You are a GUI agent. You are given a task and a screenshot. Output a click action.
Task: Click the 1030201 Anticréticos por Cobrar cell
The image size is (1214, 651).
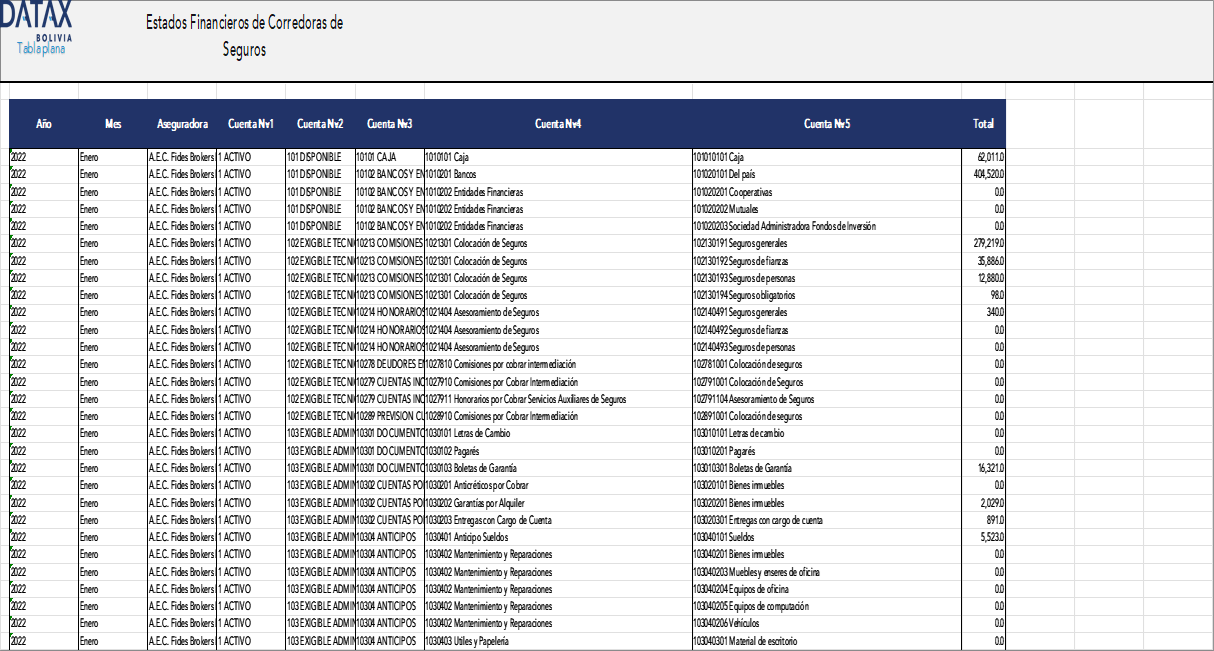[x=558, y=485]
